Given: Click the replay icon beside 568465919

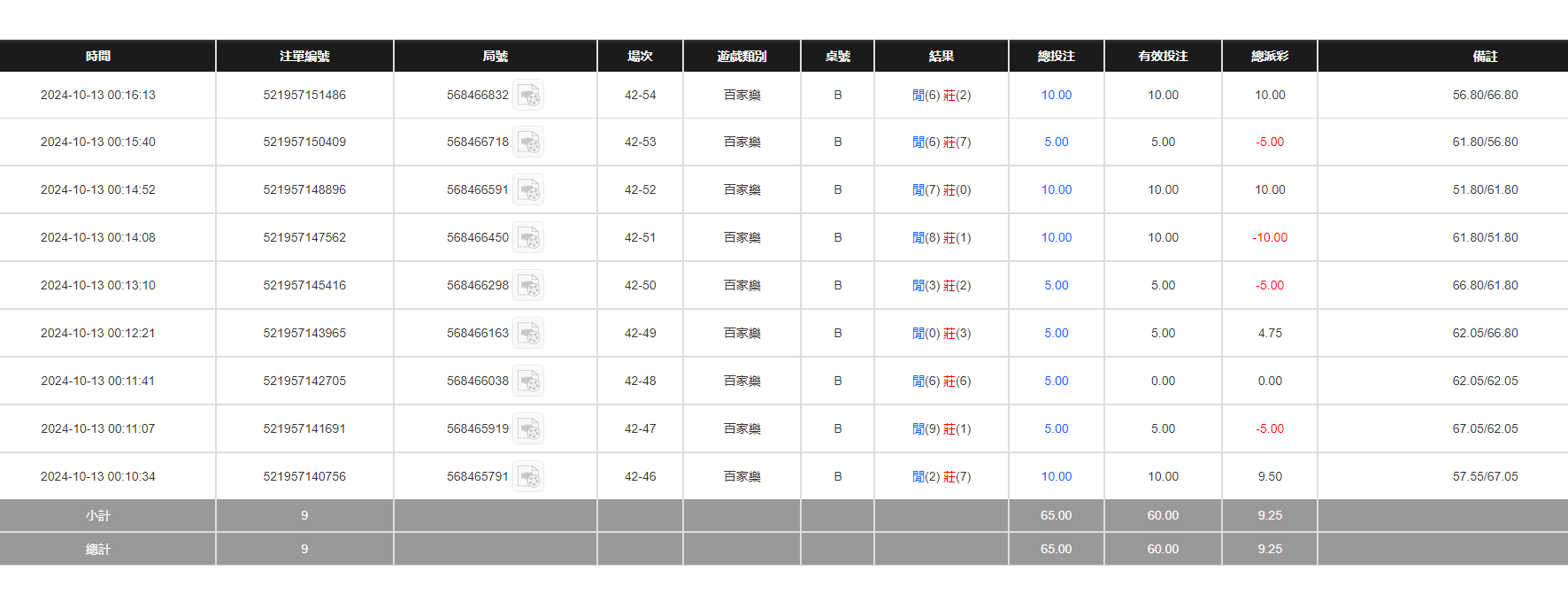Looking at the screenshot, I should coord(528,429).
